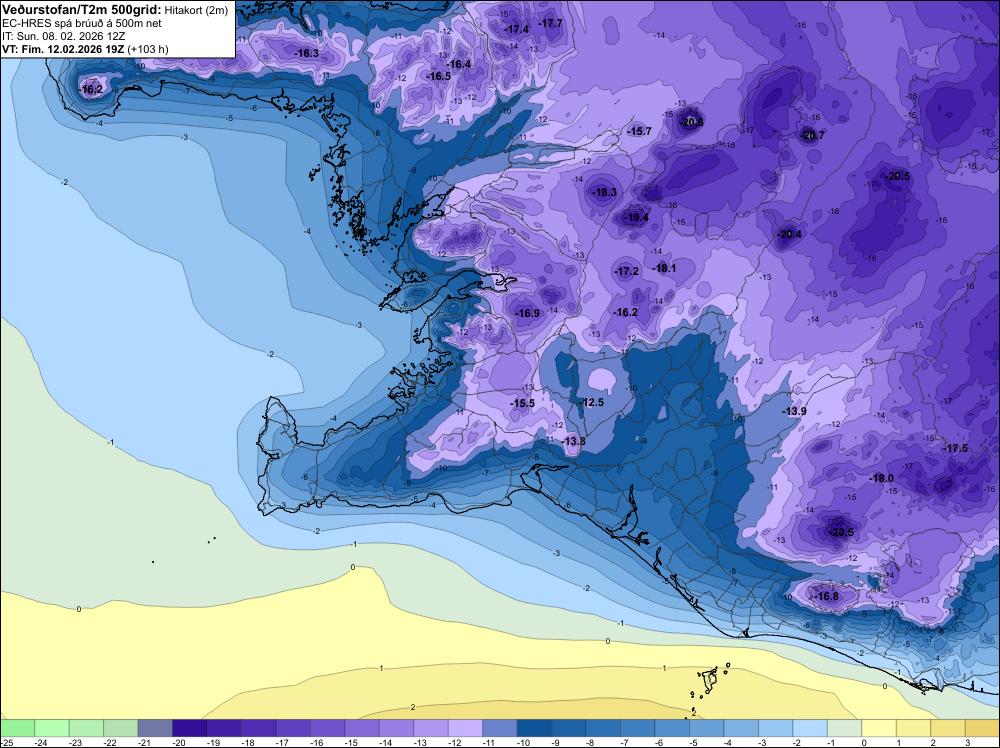
Task: Click the '-15.5' temperature value on the map
Action: (522, 403)
